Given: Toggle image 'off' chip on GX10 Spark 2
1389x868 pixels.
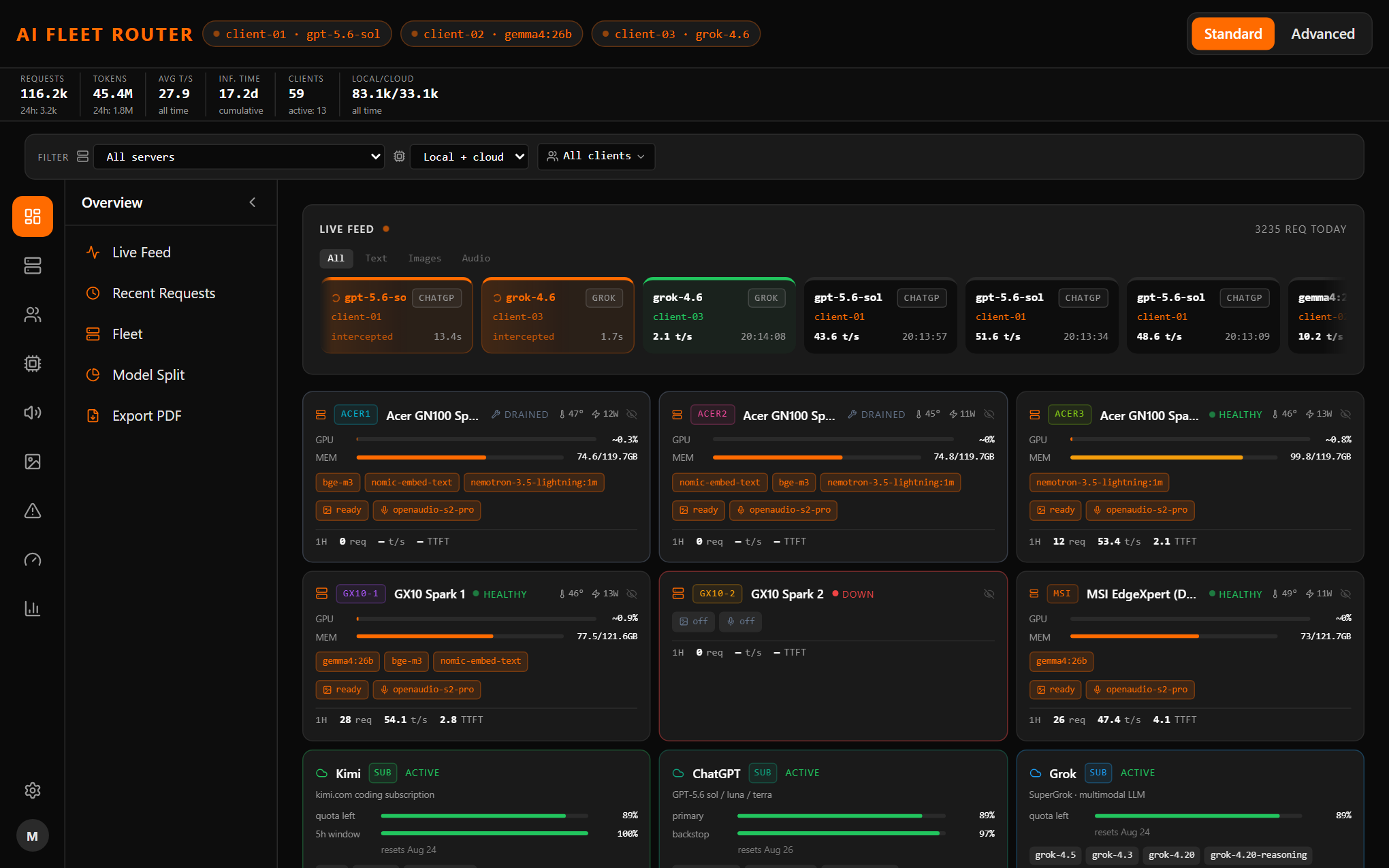Looking at the screenshot, I should tap(693, 622).
